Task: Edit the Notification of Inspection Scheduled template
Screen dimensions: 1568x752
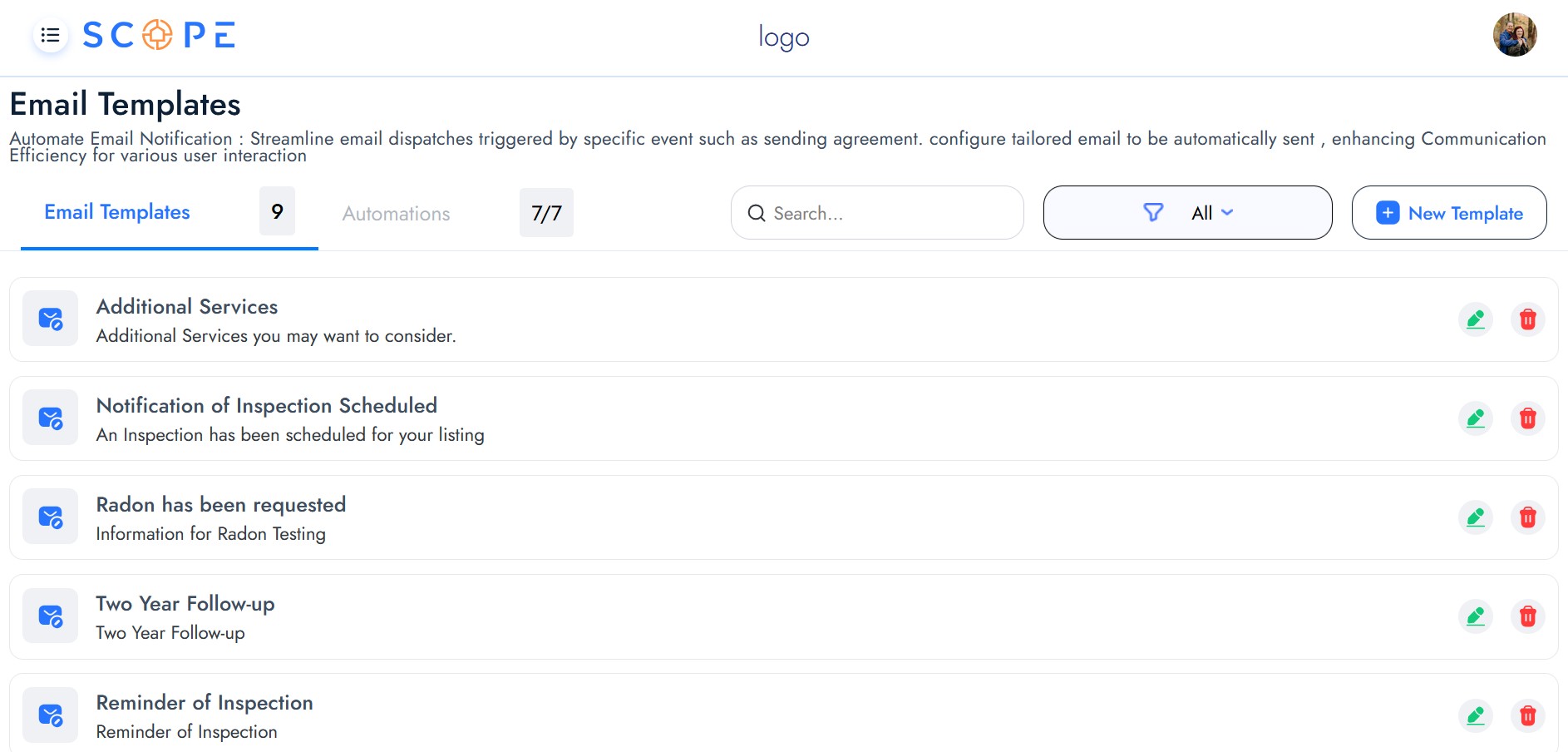Action: (1476, 418)
